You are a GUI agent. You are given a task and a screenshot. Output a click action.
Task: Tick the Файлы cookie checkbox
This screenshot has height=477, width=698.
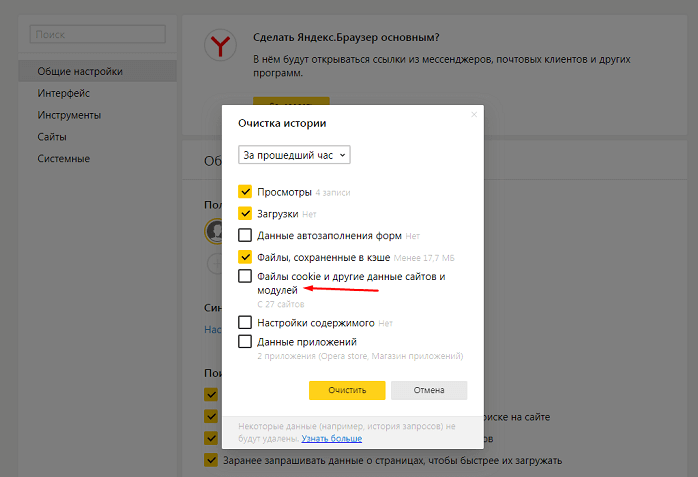pos(245,276)
